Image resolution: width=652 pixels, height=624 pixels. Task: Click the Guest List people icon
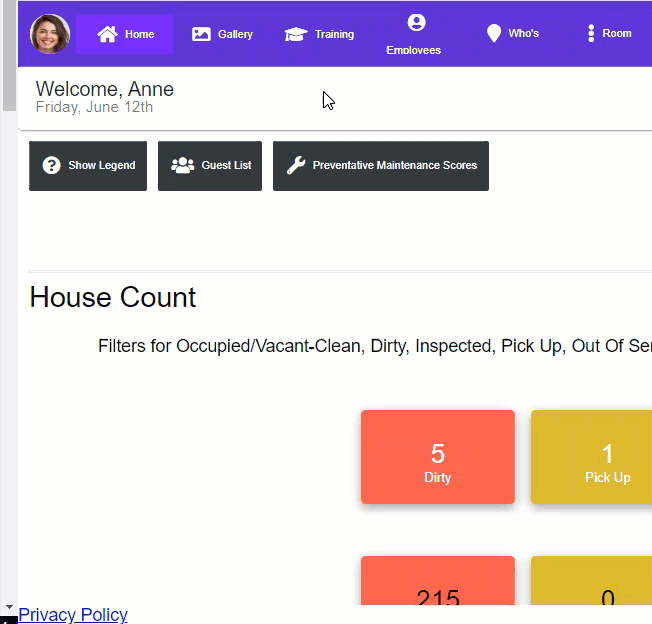182,166
